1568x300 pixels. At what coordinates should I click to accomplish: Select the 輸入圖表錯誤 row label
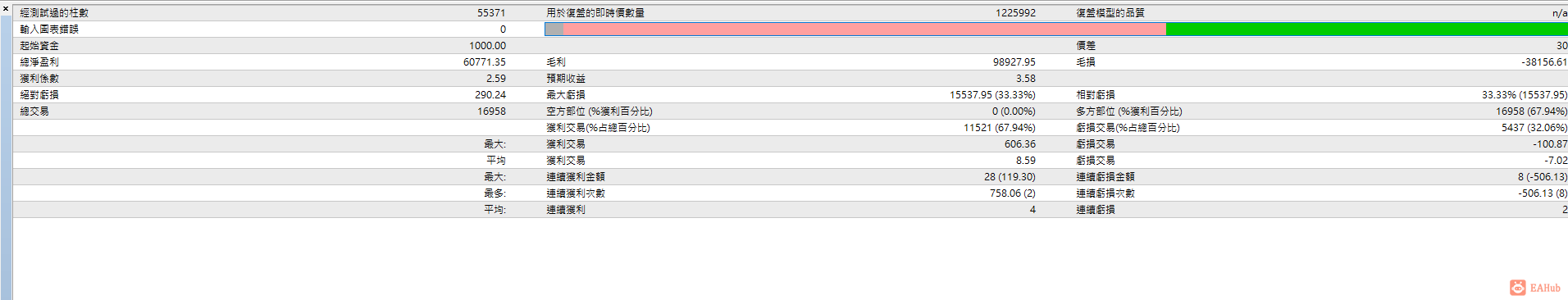(x=49, y=30)
